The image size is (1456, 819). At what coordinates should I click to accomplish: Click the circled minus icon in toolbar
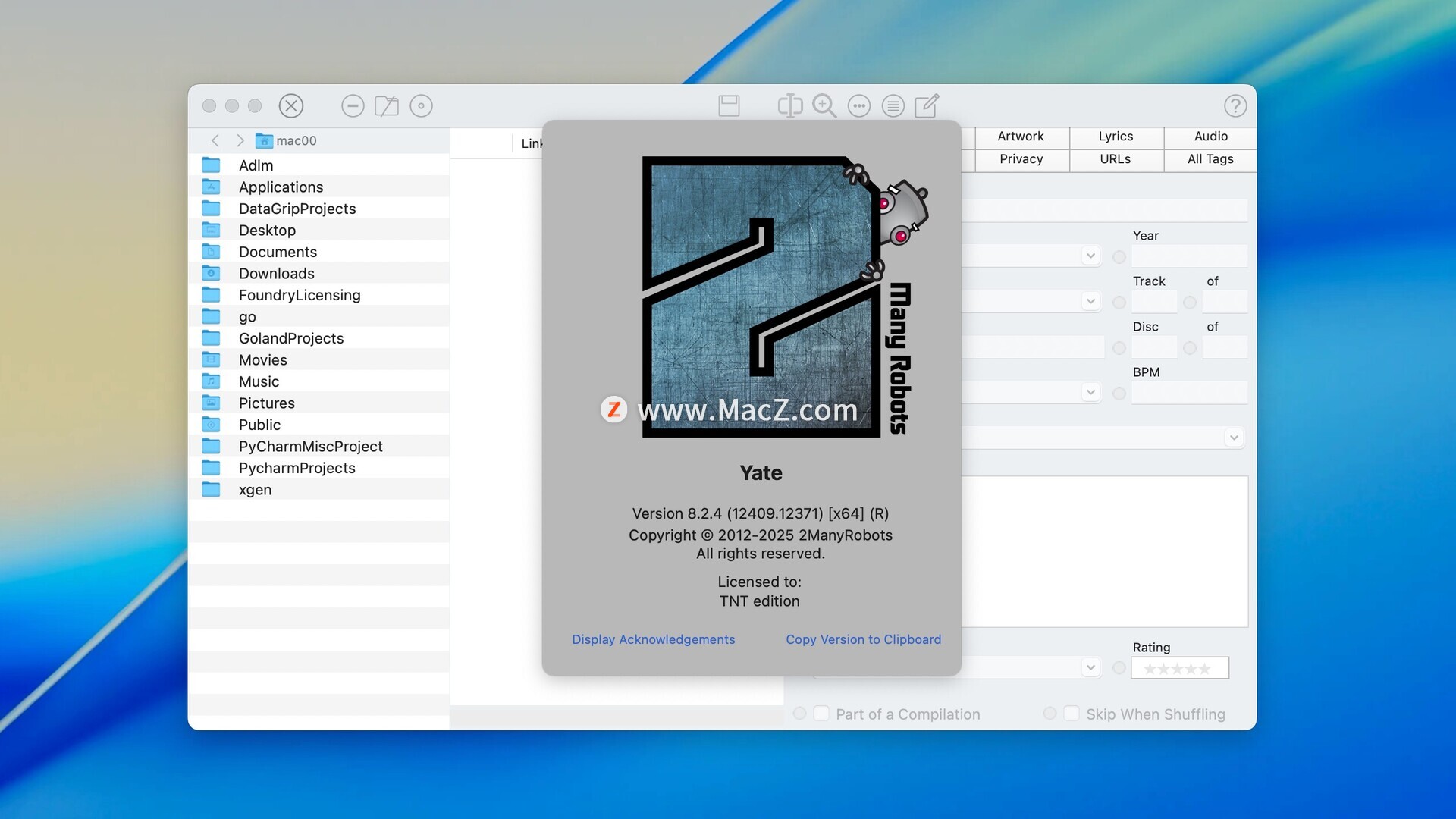pyautogui.click(x=353, y=105)
